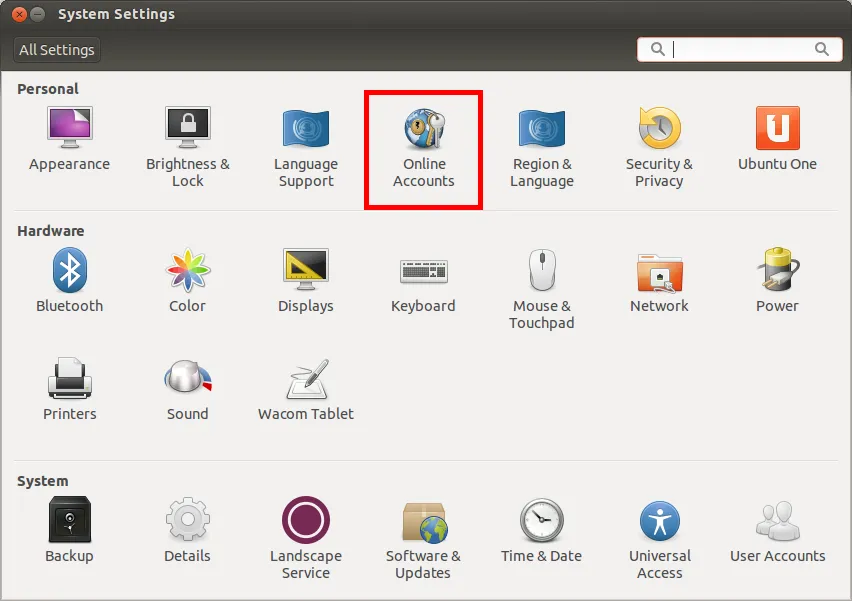852x601 pixels.
Task: Open Online Accounts settings
Action: click(424, 148)
